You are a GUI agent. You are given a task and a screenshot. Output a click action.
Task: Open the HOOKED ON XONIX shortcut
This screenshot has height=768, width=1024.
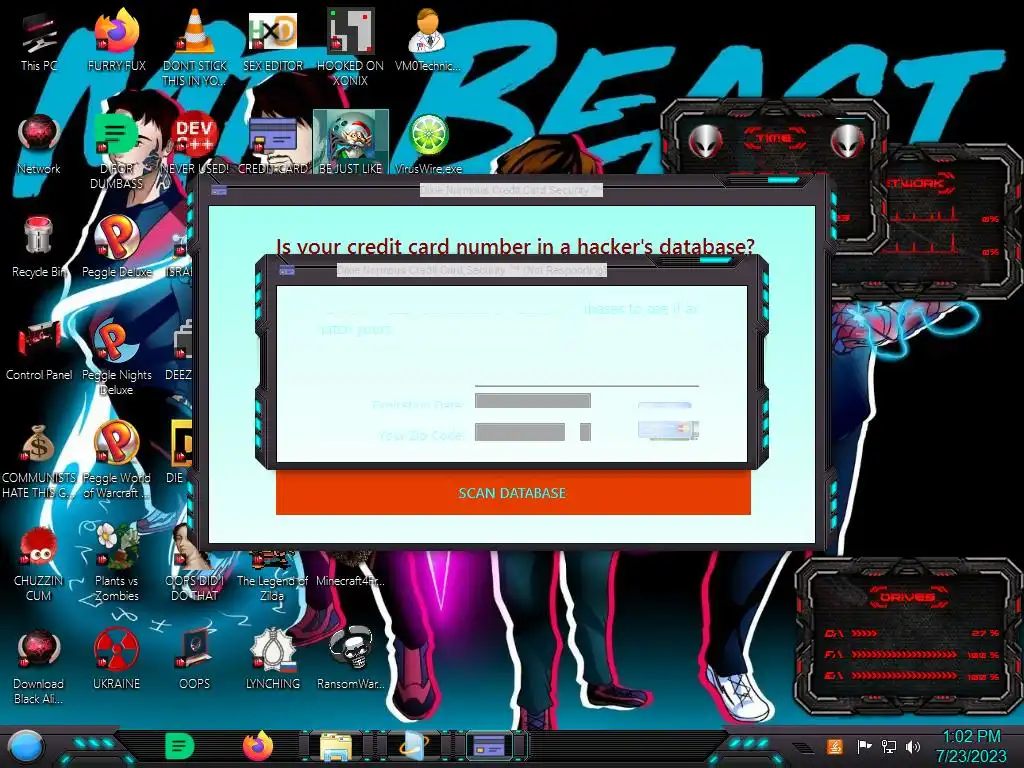[x=350, y=47]
